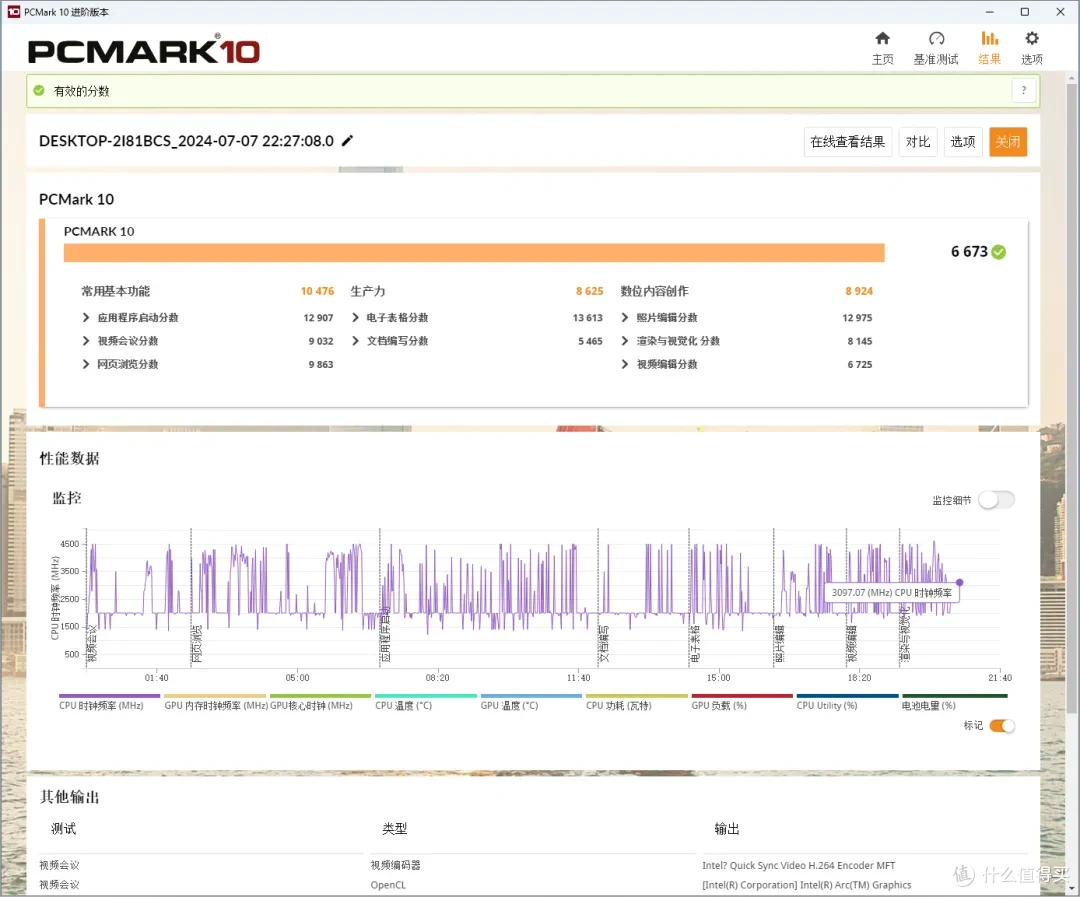Click the 常用基本功能 score 10 476
The width and height of the screenshot is (1080, 897).
click(x=318, y=291)
